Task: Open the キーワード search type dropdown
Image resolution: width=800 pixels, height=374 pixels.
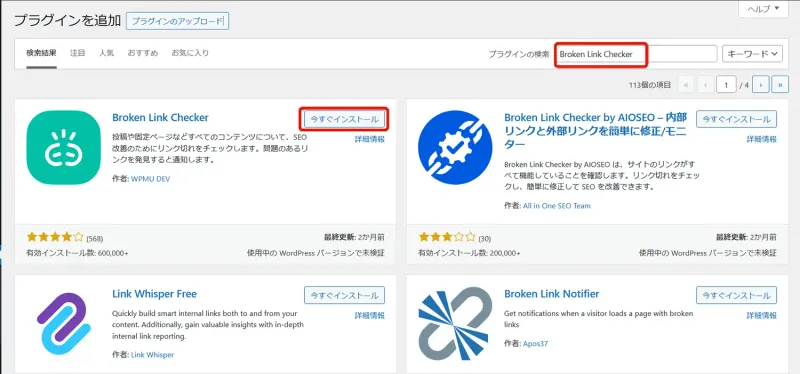Action: coord(753,54)
